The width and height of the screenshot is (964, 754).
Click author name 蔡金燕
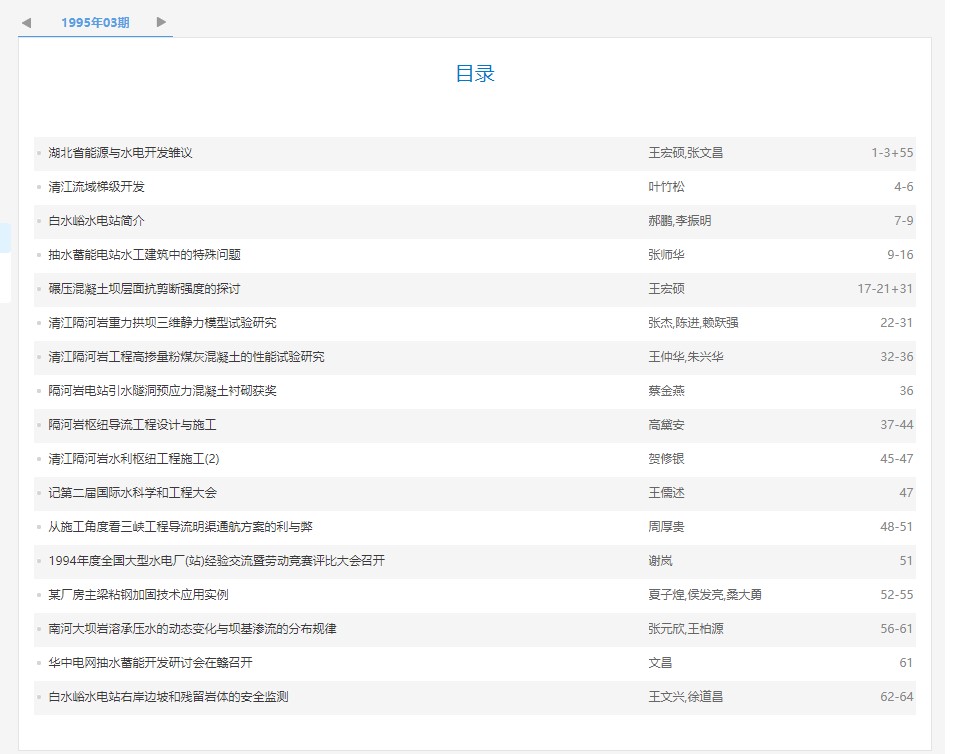[x=666, y=391]
